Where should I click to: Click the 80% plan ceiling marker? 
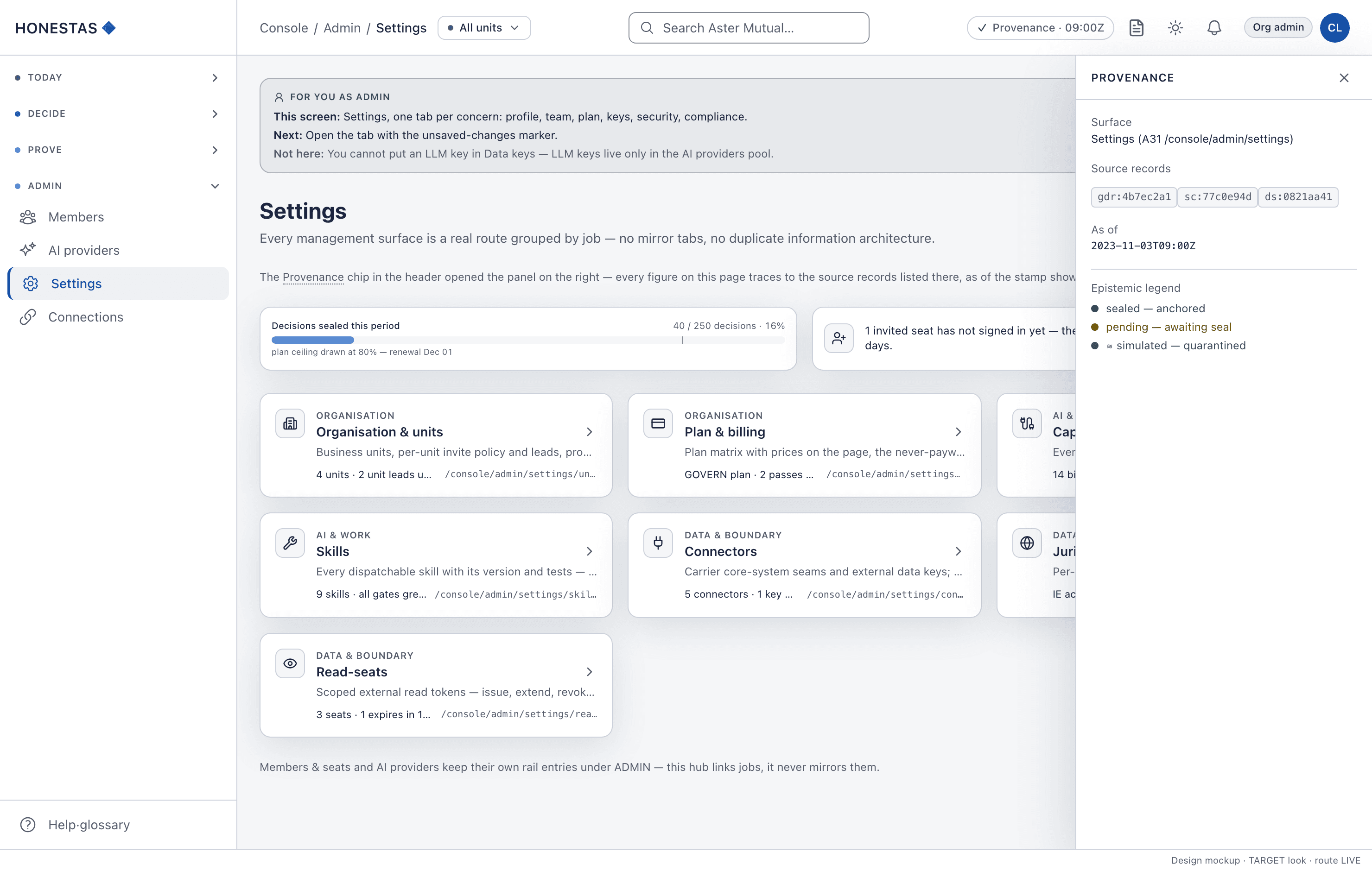pos(682,340)
